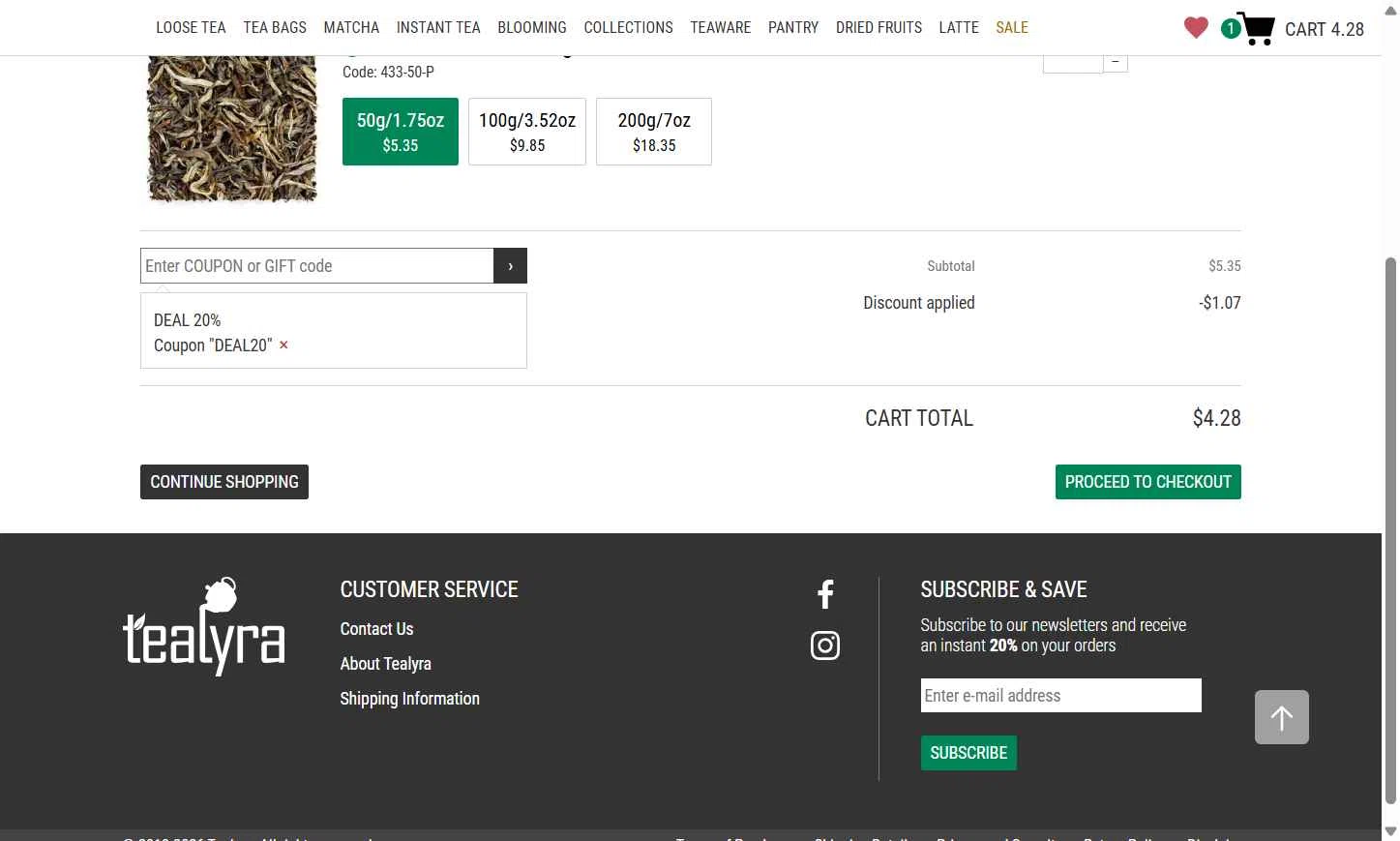1400x841 pixels.
Task: Remove the DEAL20 coupon
Action: (283, 345)
